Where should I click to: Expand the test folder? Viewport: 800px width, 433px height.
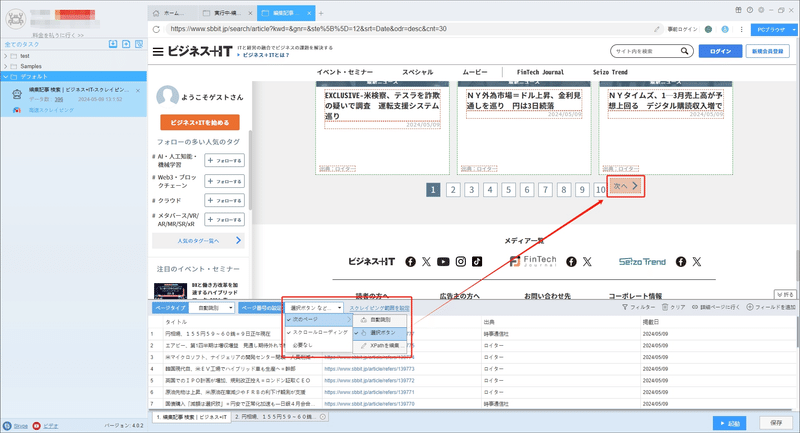coord(6,56)
